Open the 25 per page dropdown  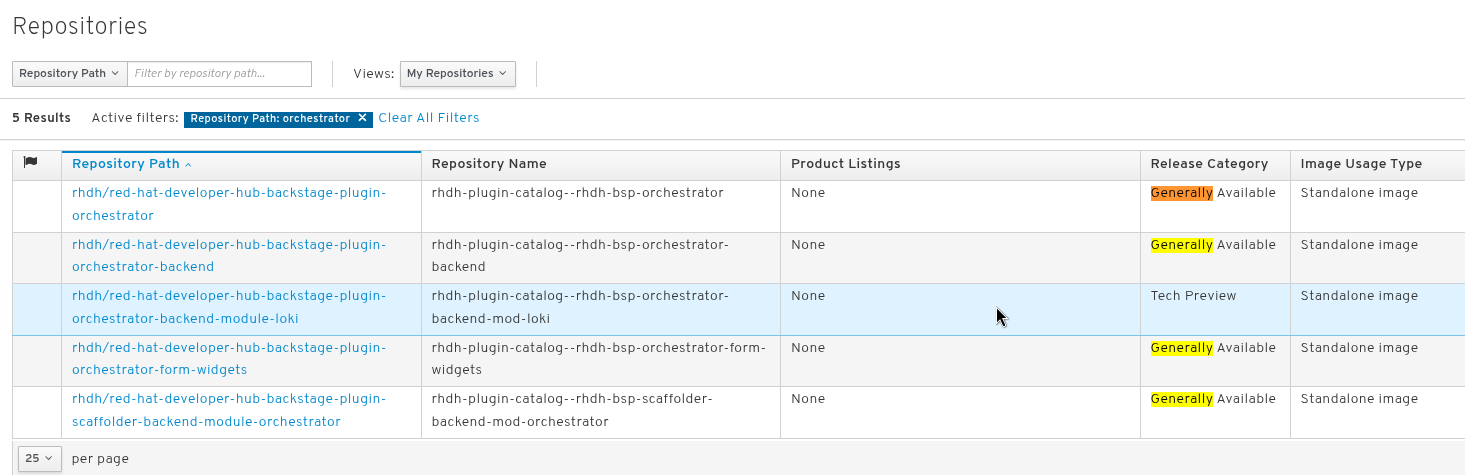coord(39,458)
